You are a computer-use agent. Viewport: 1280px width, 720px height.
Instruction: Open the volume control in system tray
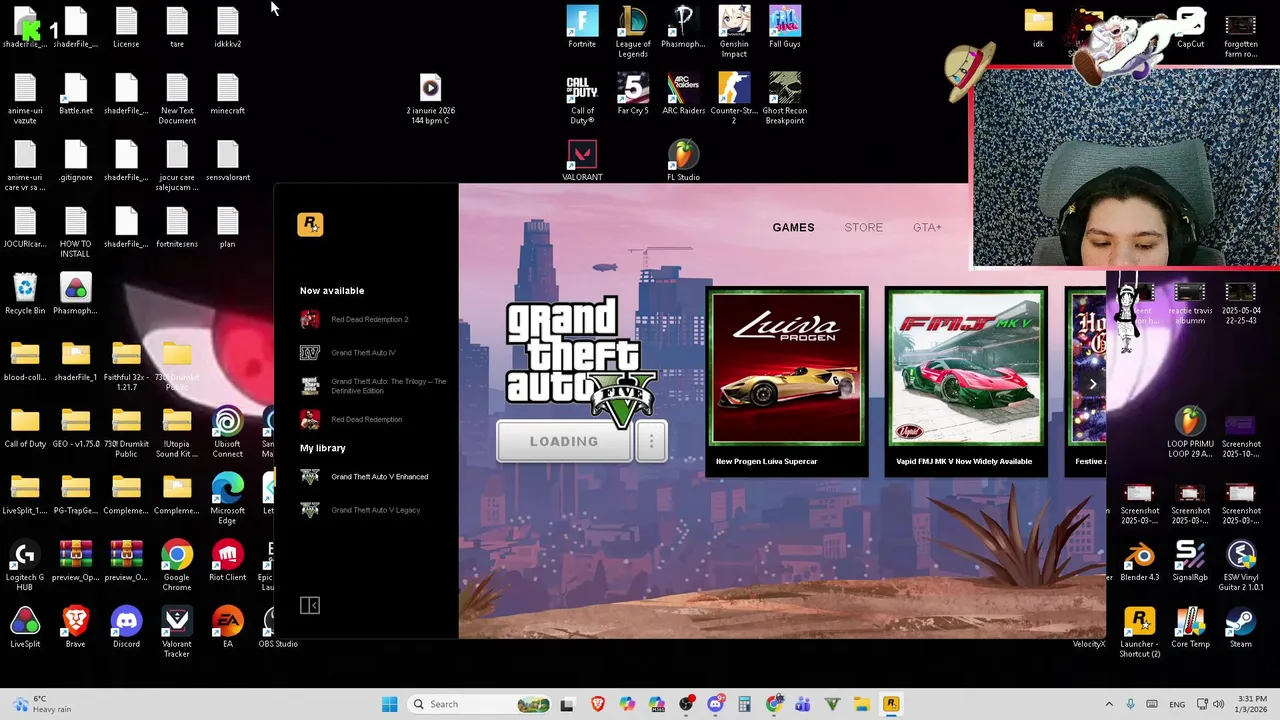pyautogui.click(x=1219, y=704)
